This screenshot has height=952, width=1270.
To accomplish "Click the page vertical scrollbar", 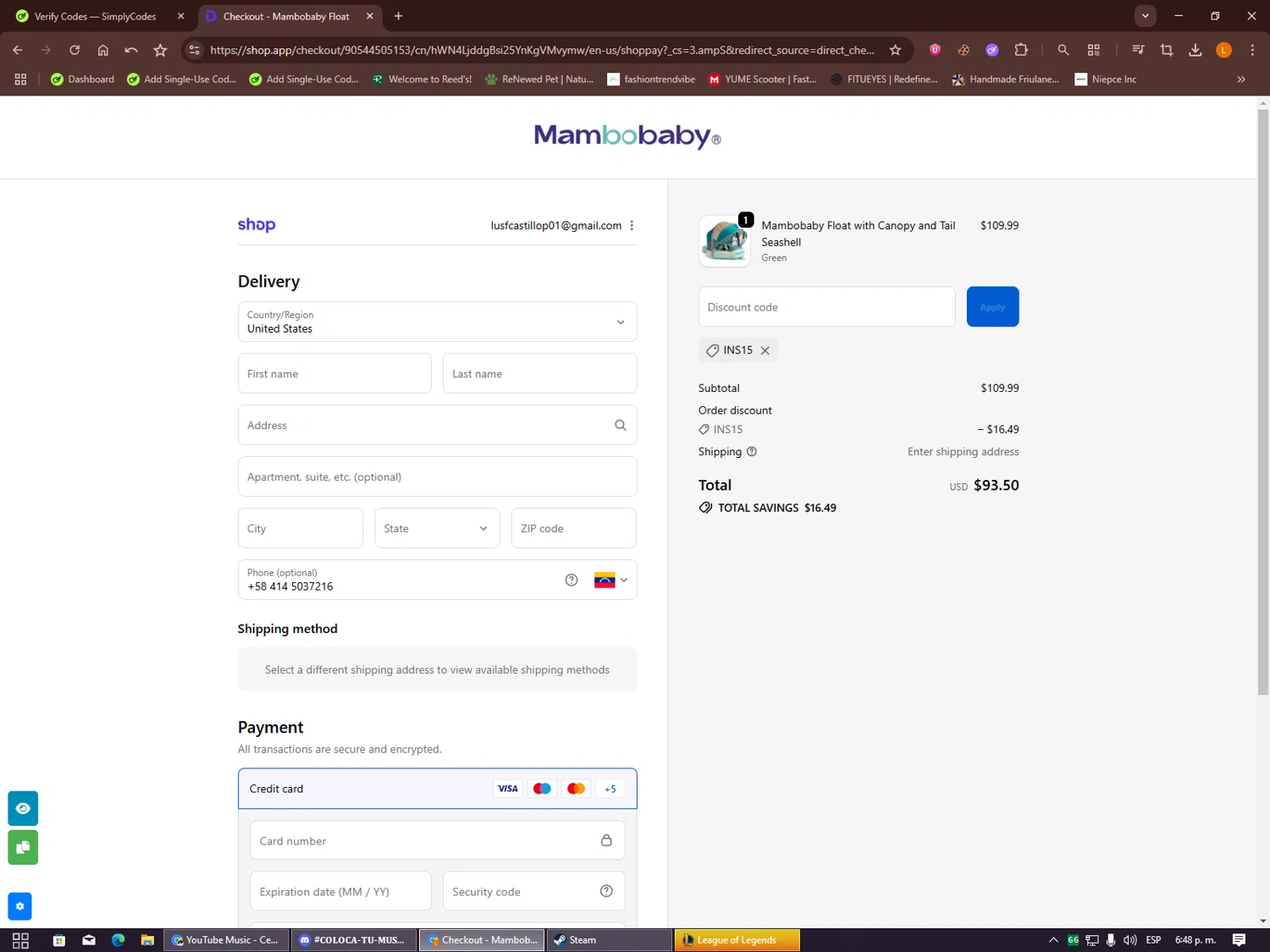I will [1262, 402].
